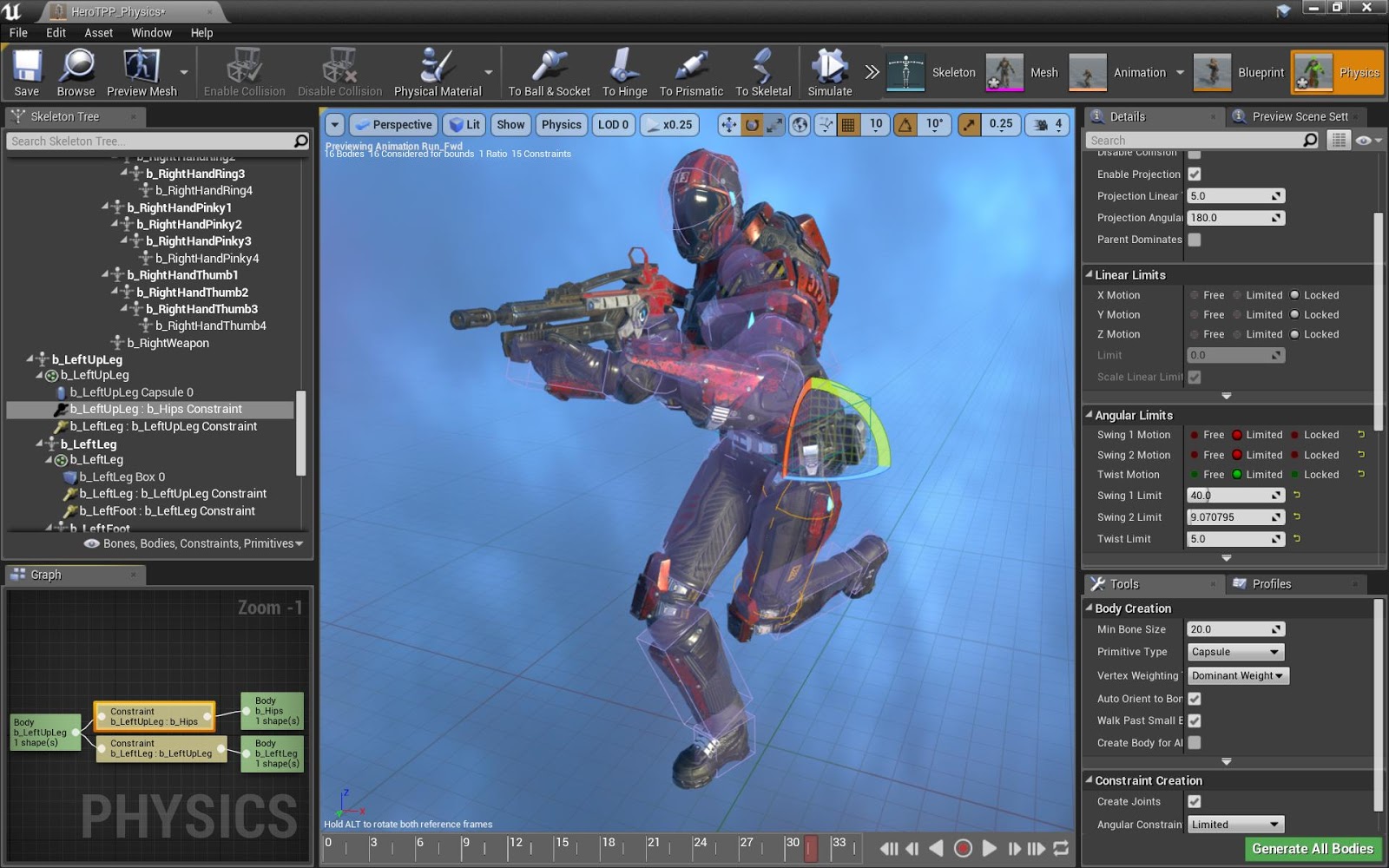Toggle grid snapping icon in viewport

click(848, 125)
